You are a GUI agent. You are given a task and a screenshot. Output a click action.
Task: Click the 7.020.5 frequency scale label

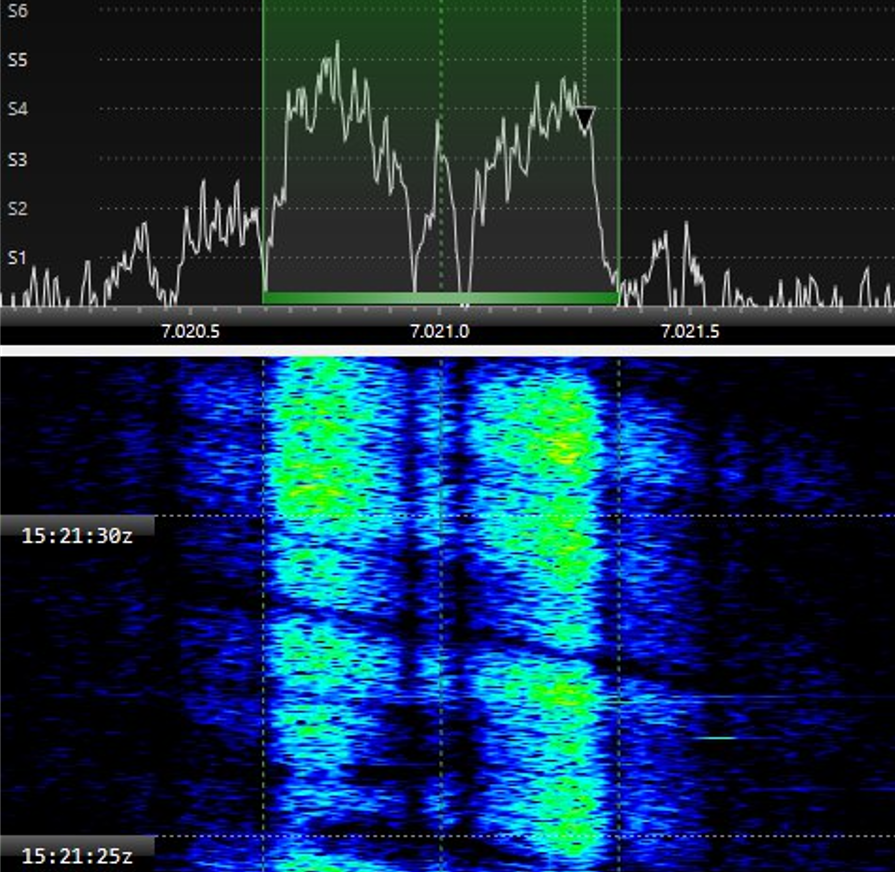pyautogui.click(x=190, y=332)
